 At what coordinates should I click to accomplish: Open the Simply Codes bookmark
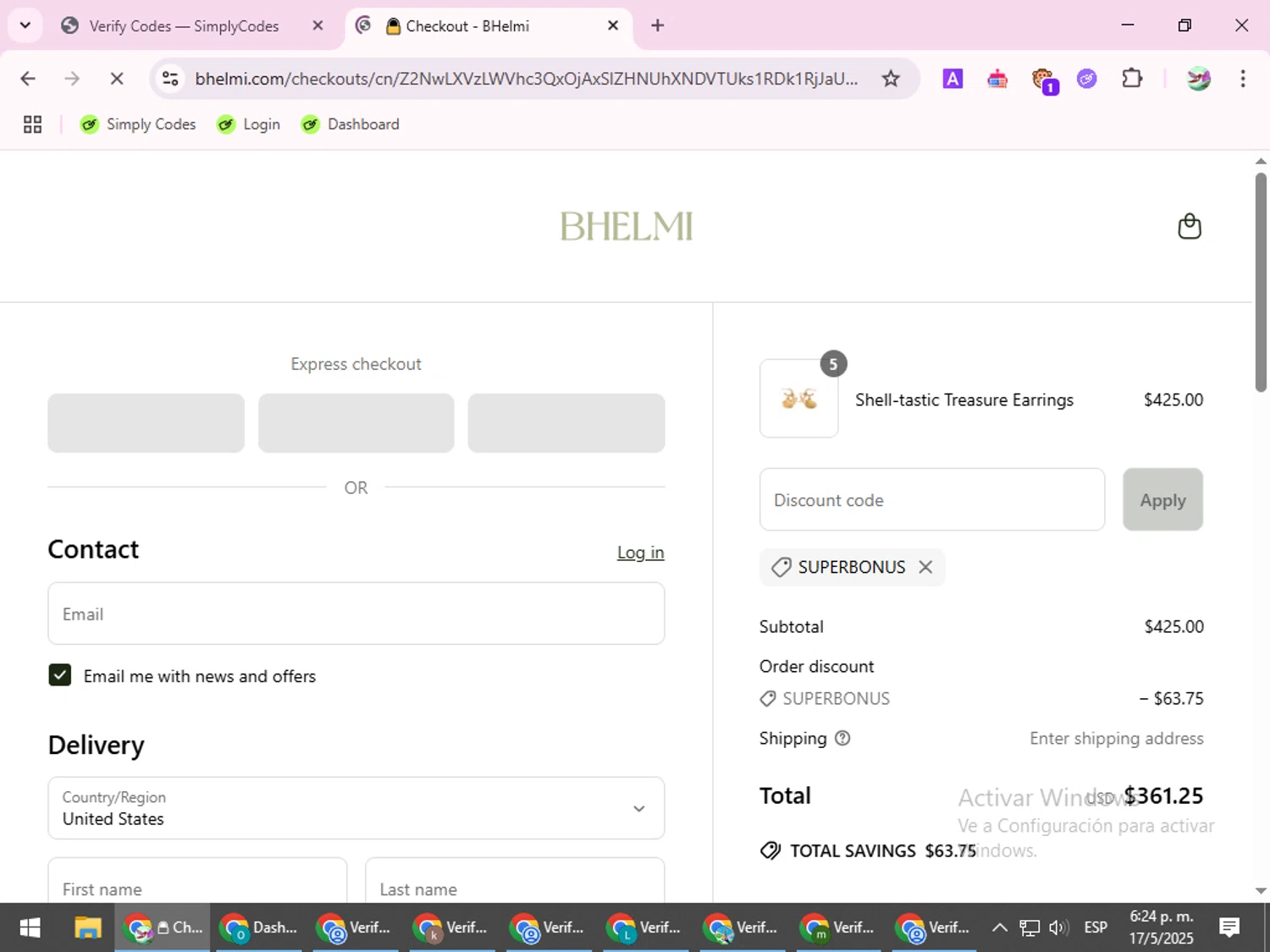click(x=138, y=124)
